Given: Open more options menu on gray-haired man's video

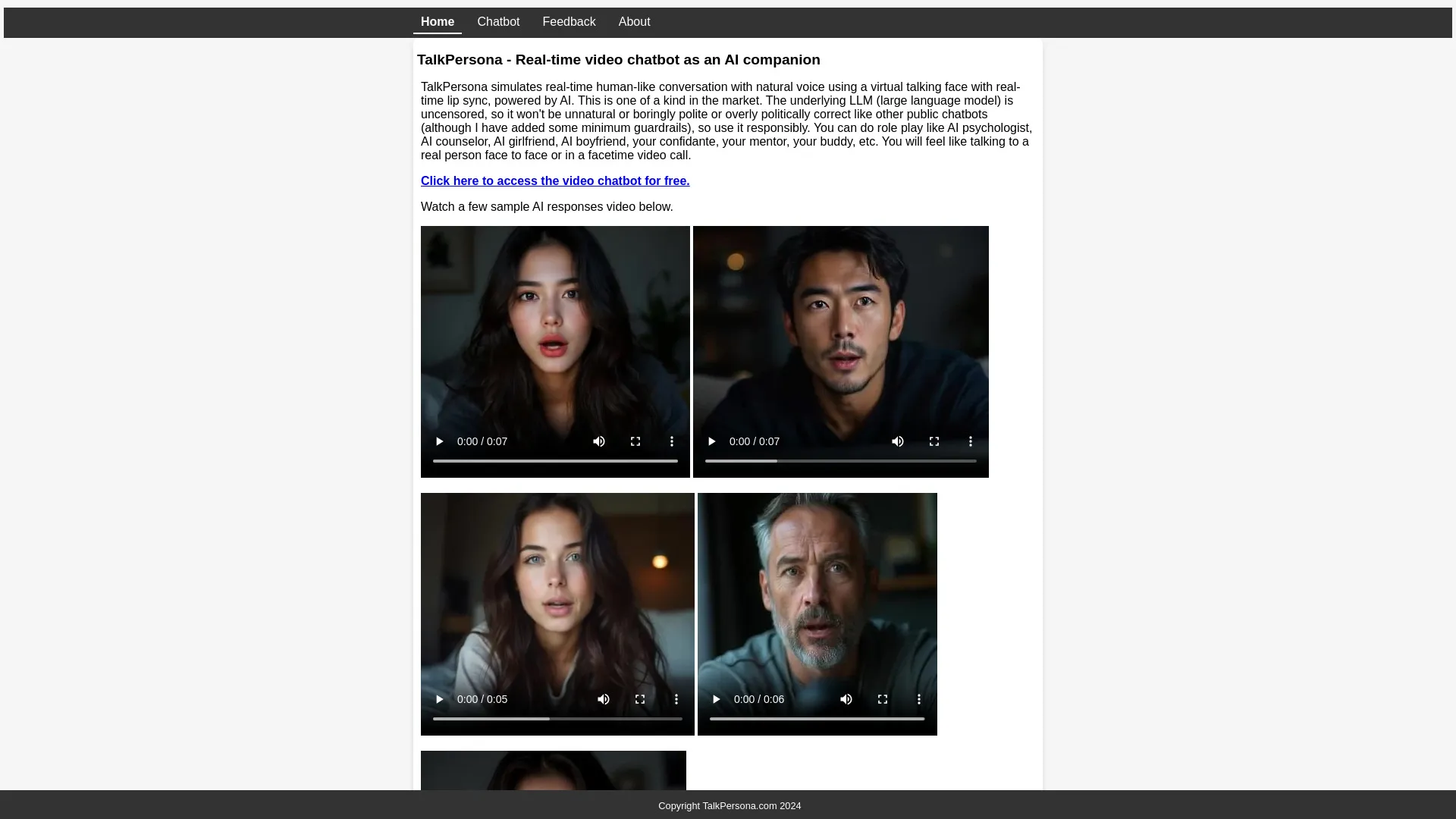Looking at the screenshot, I should 918,698.
